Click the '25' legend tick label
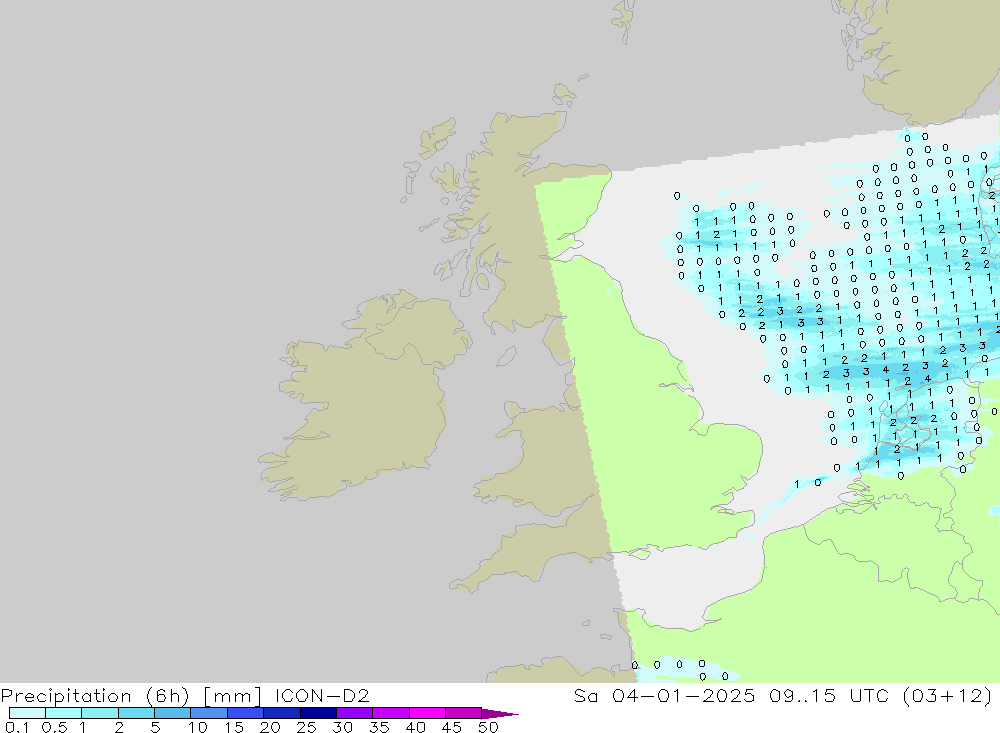The width and height of the screenshot is (1000, 733). [307, 727]
